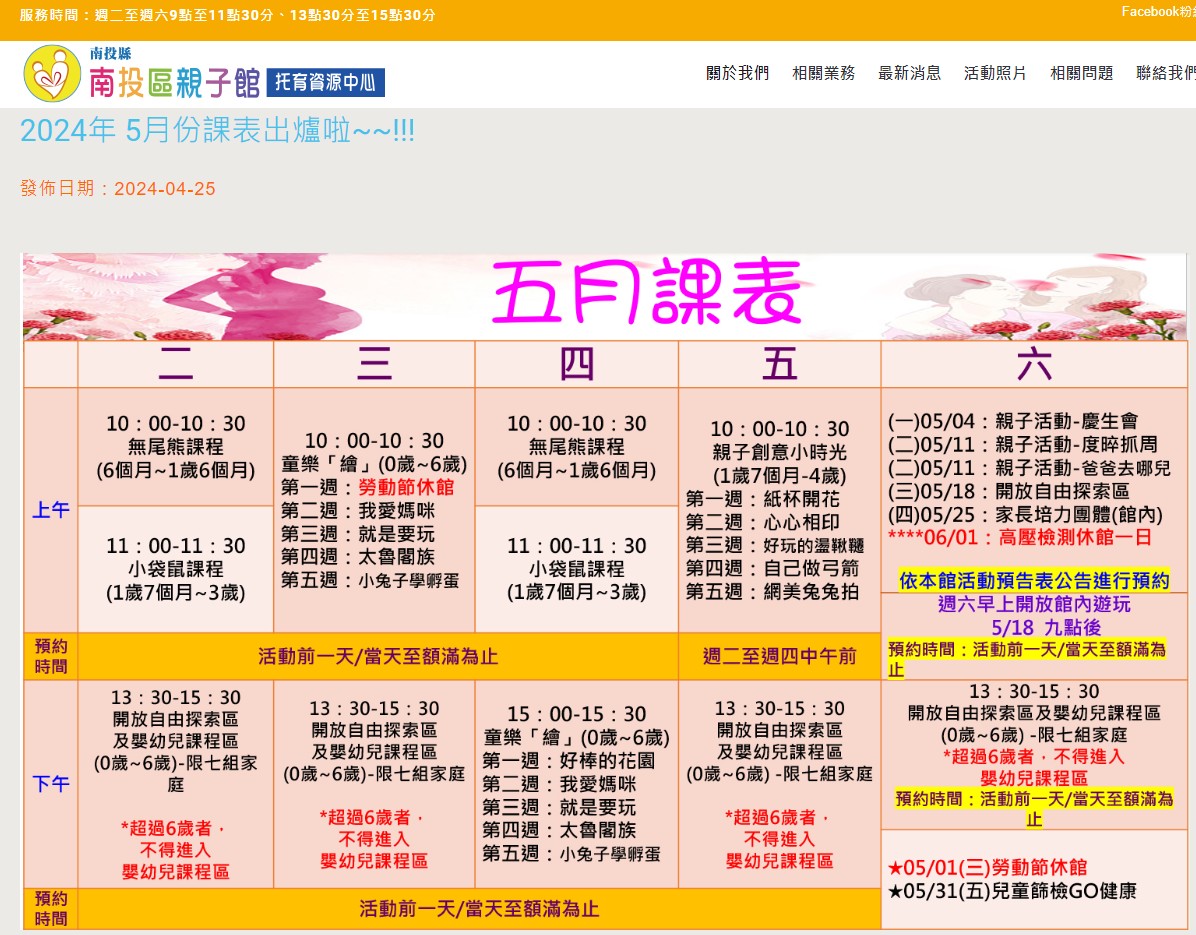The image size is (1196, 935).
Task: Click the 六 column header in the schedule
Action: 1033,365
